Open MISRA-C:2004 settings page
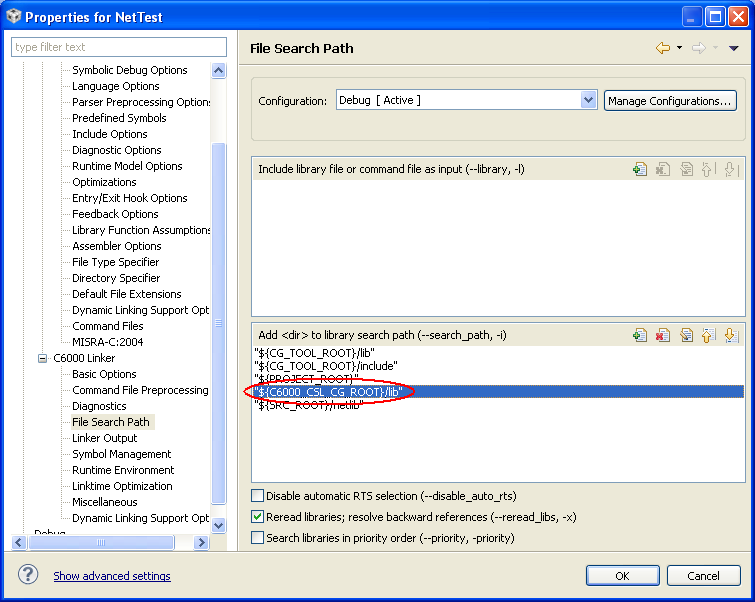The width and height of the screenshot is (755, 602). pyautogui.click(x=107, y=342)
